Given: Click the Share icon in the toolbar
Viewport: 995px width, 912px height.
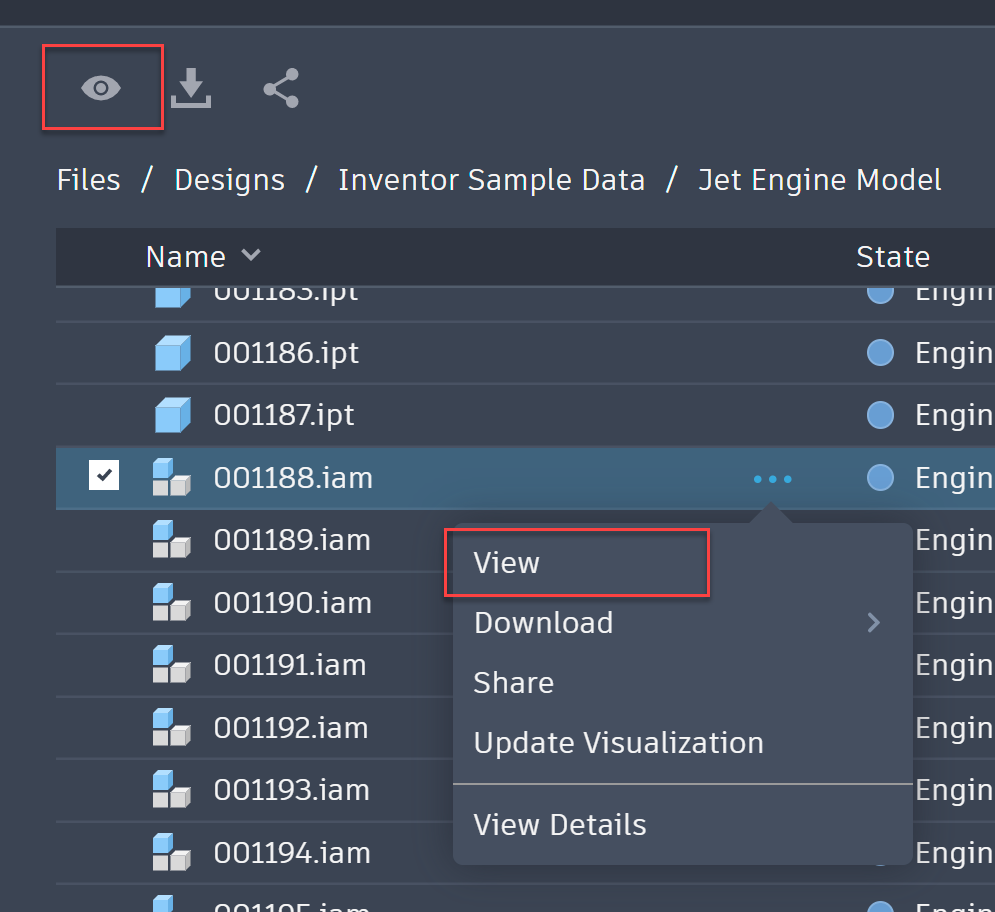Looking at the screenshot, I should coord(281,88).
